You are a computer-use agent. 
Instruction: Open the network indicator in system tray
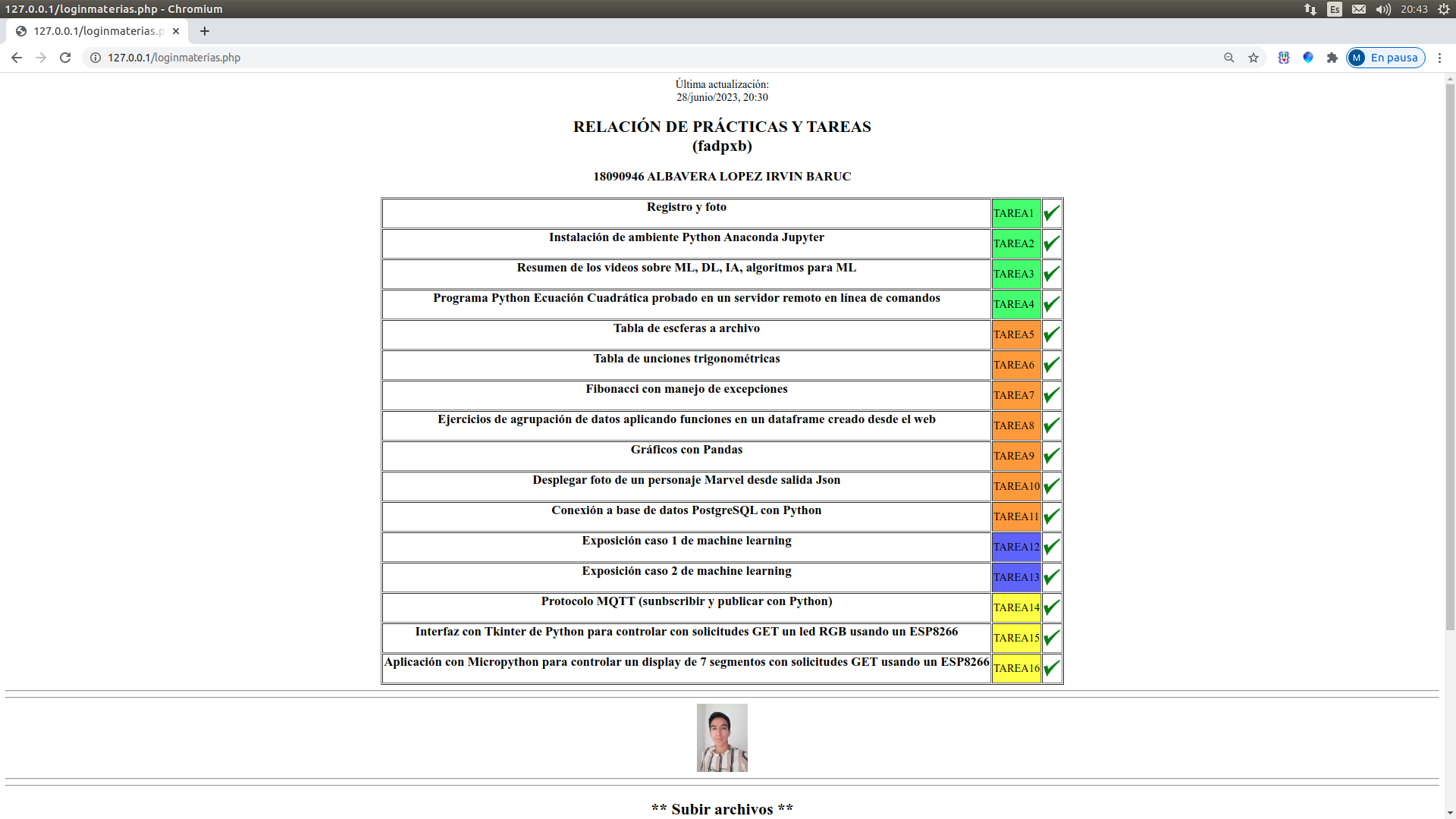click(x=1310, y=9)
